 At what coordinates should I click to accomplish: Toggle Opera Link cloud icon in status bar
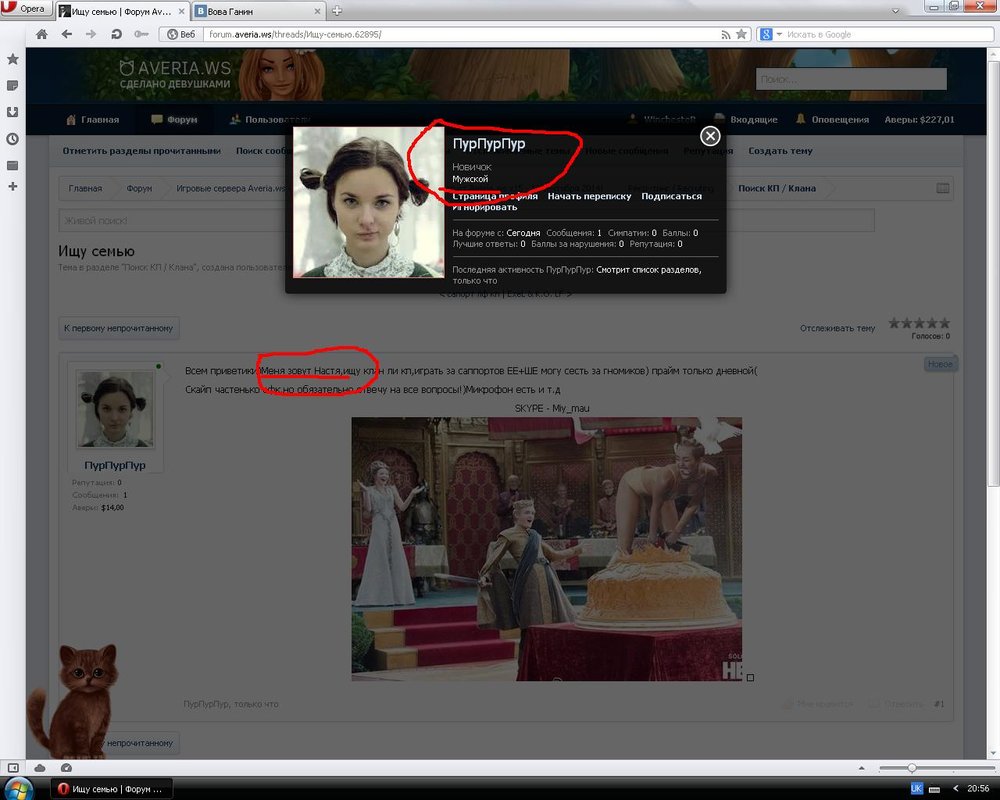coord(40,767)
